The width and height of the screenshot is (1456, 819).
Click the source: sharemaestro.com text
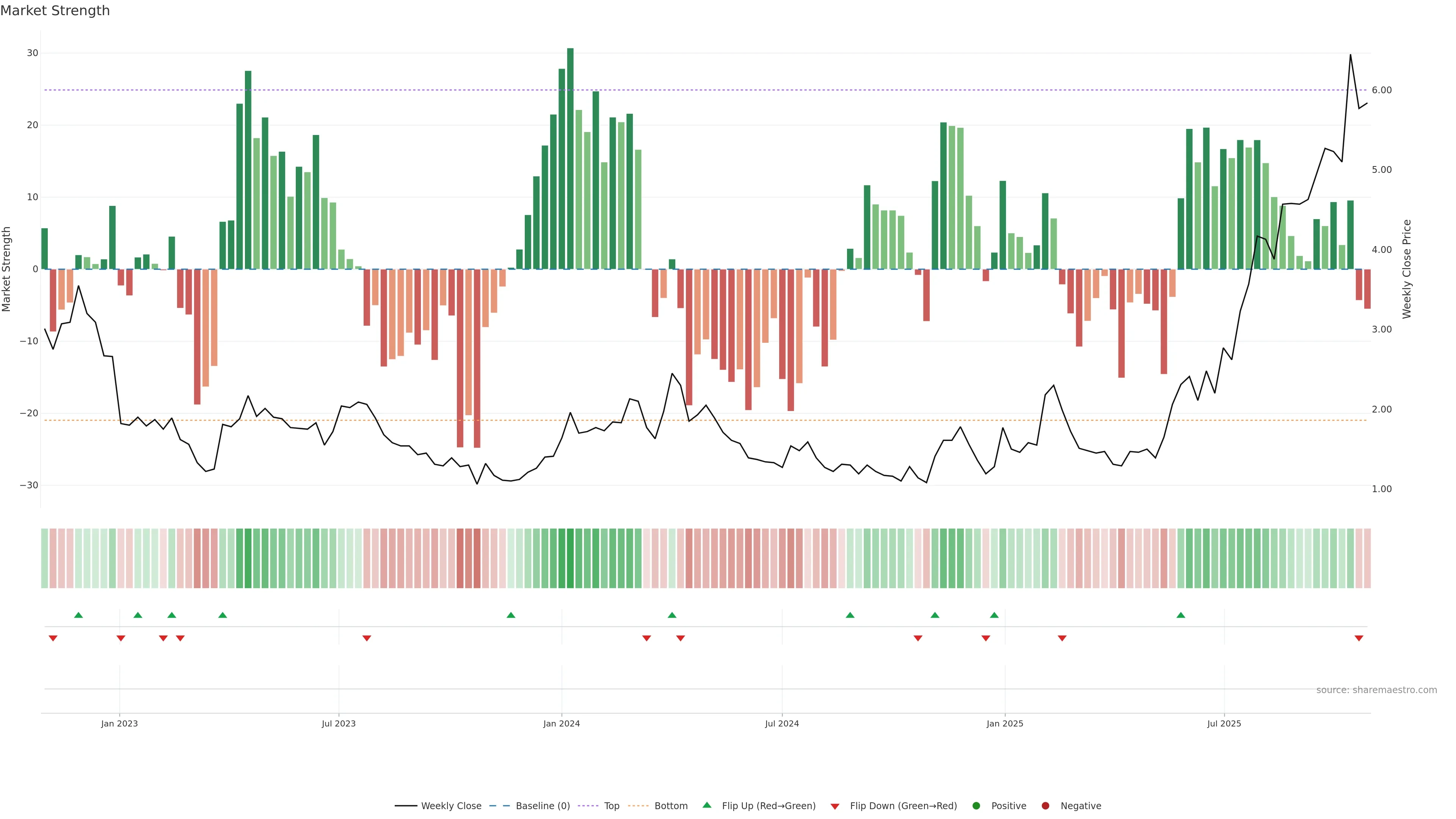(1376, 690)
